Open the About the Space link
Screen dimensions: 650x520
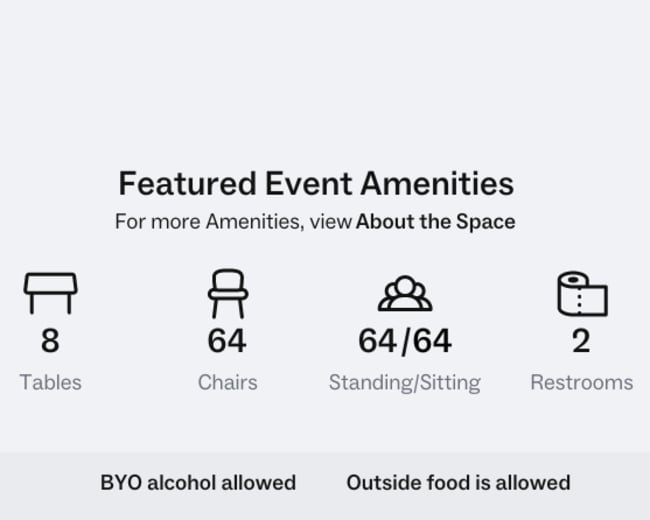click(436, 221)
